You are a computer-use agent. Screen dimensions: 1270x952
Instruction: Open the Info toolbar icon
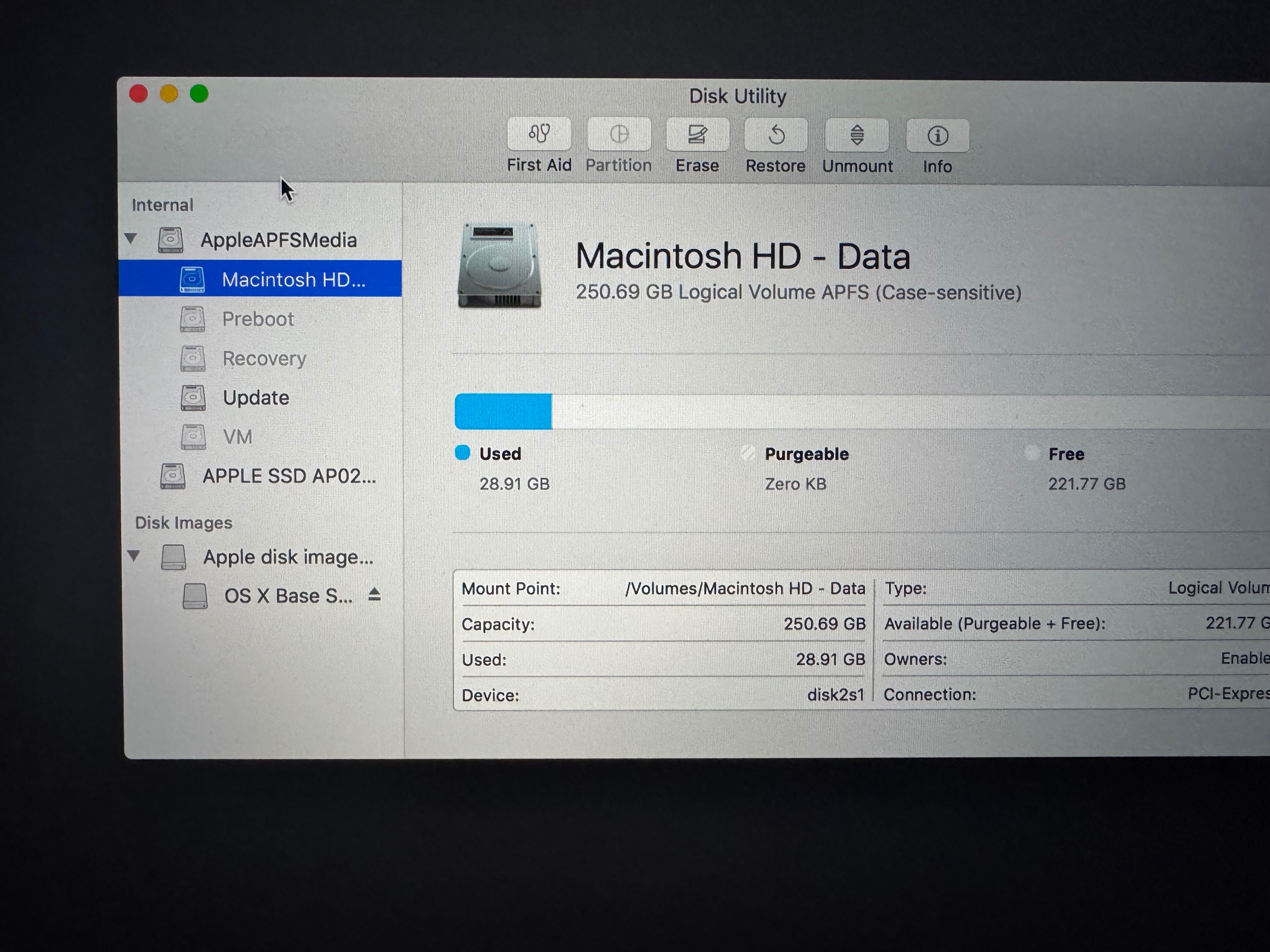[938, 136]
